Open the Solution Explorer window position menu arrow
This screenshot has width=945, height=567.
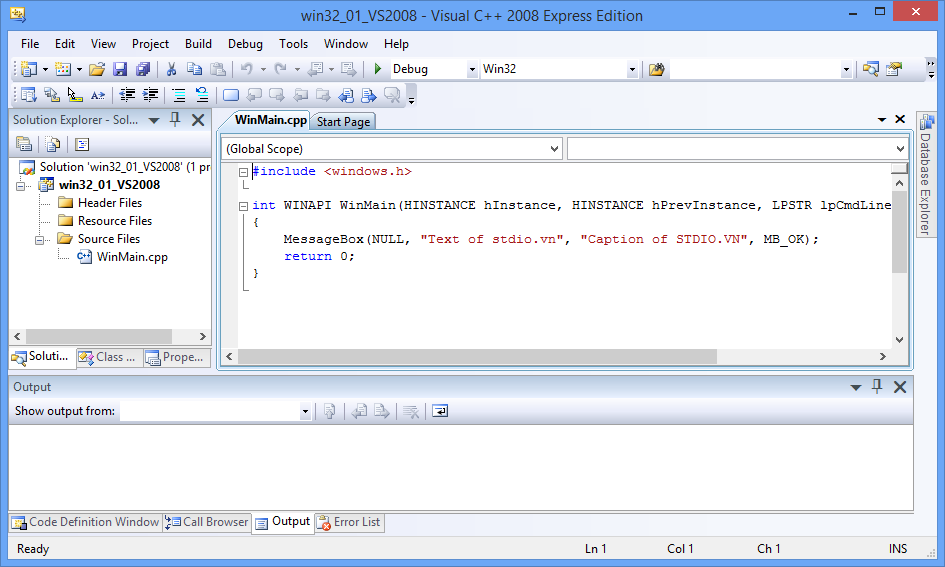point(154,120)
